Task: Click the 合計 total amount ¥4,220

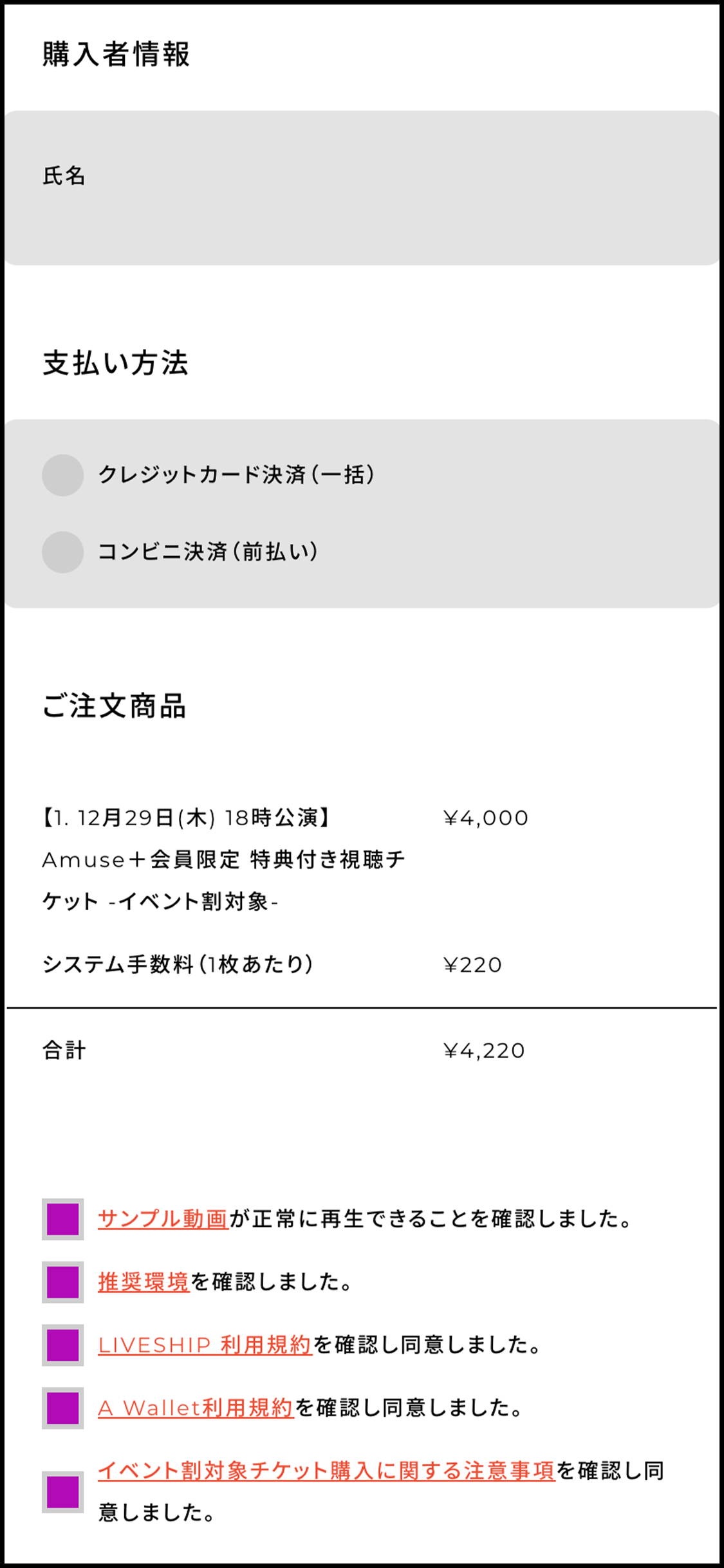Action: point(484,1051)
